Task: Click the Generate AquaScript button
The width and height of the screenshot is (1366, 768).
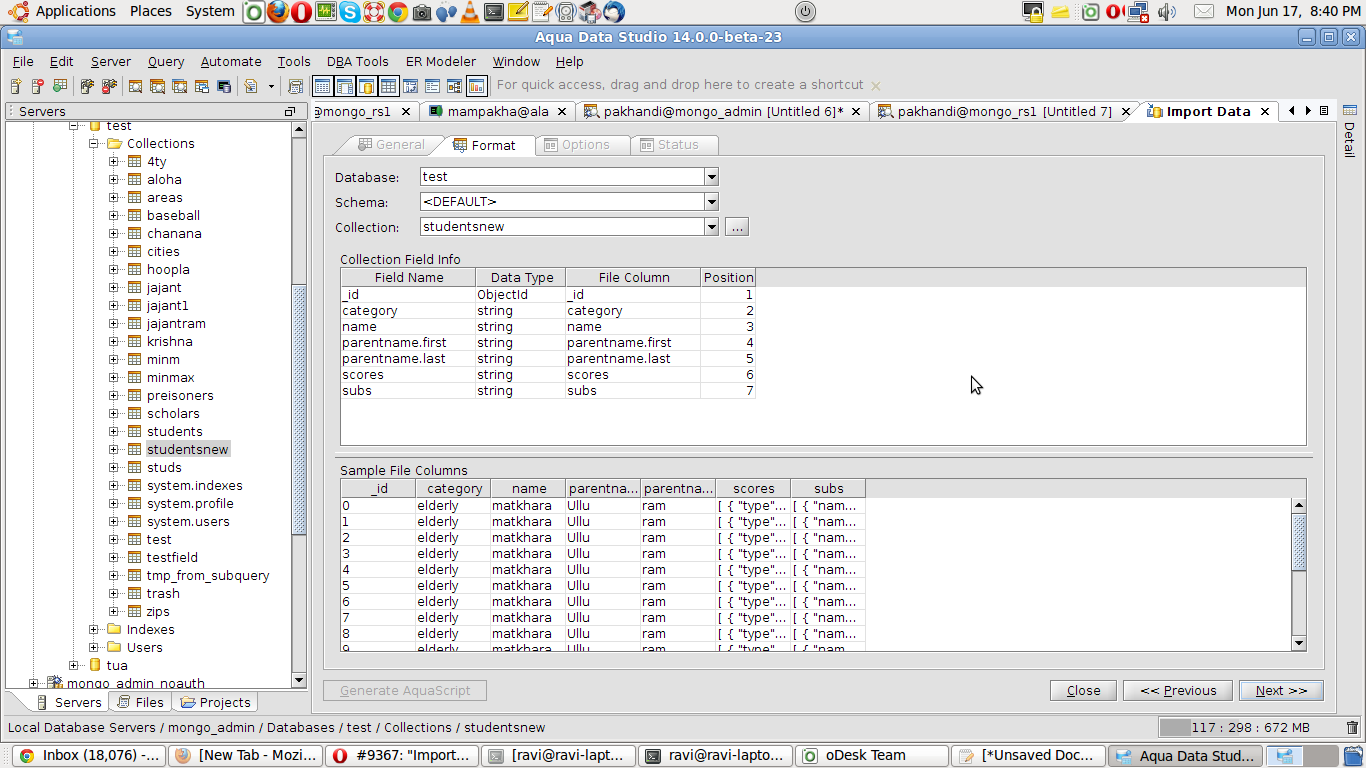Action: pyautogui.click(x=405, y=690)
